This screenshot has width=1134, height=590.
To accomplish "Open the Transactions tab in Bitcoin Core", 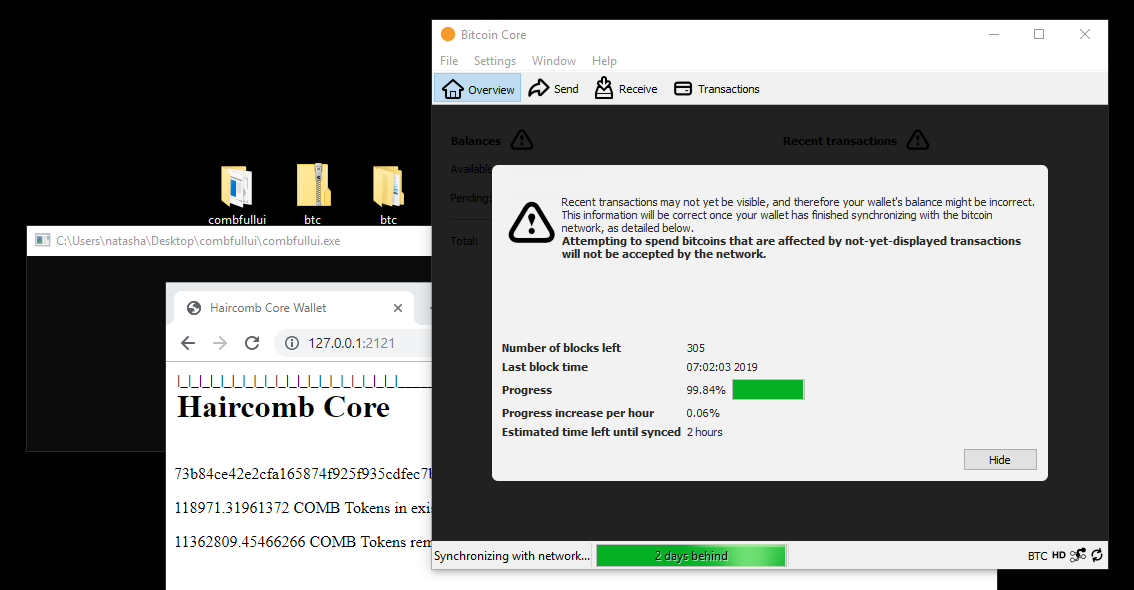I will 717,88.
